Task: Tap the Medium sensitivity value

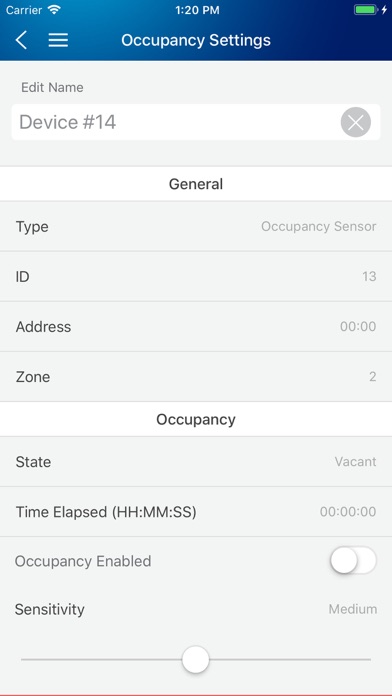Action: coord(353,609)
